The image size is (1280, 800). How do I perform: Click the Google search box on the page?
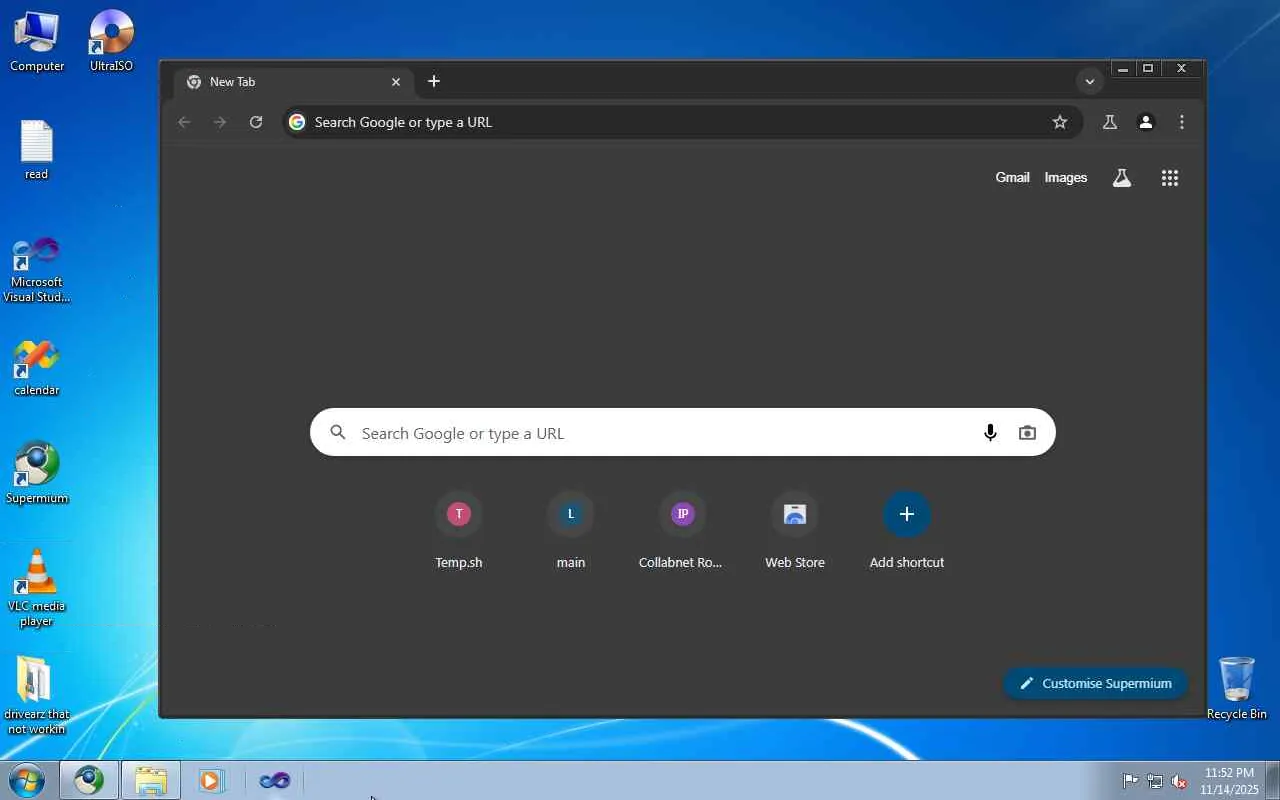tap(683, 432)
